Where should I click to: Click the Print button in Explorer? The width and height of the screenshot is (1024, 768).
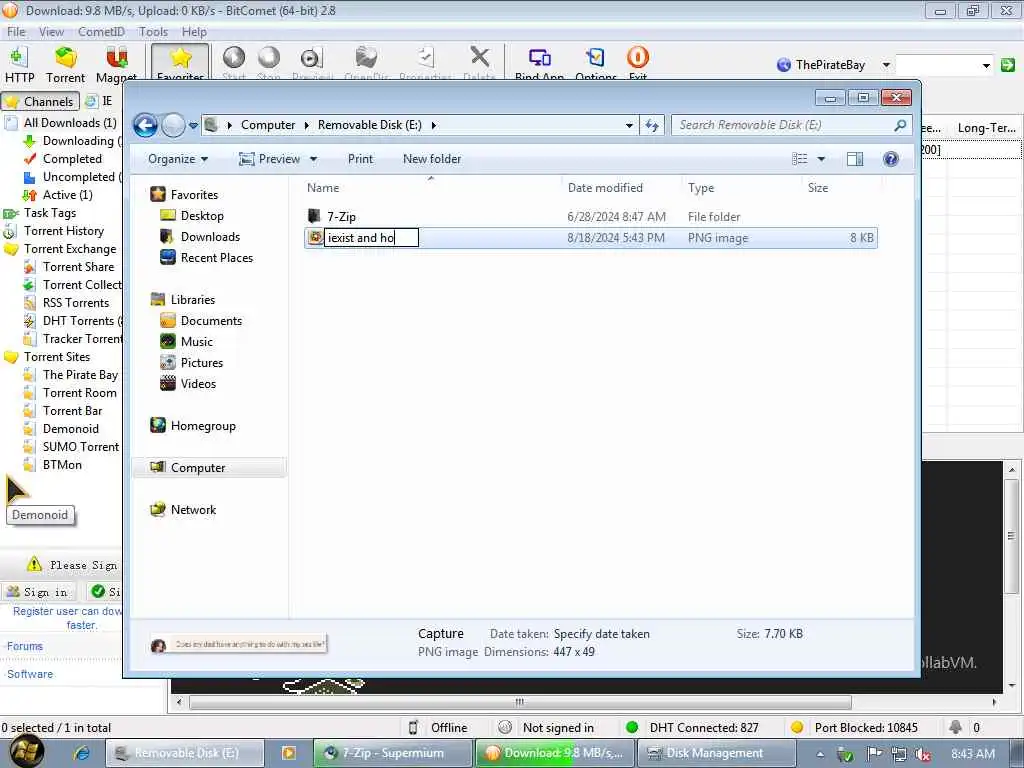tap(360, 159)
